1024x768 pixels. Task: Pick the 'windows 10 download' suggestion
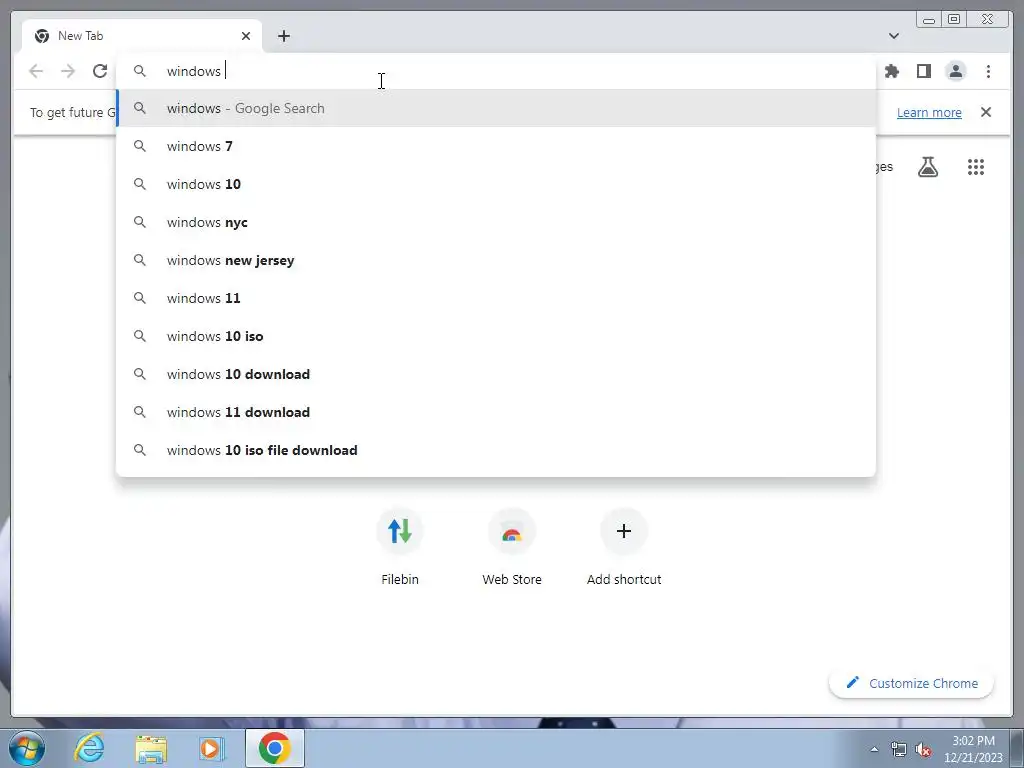pos(496,374)
